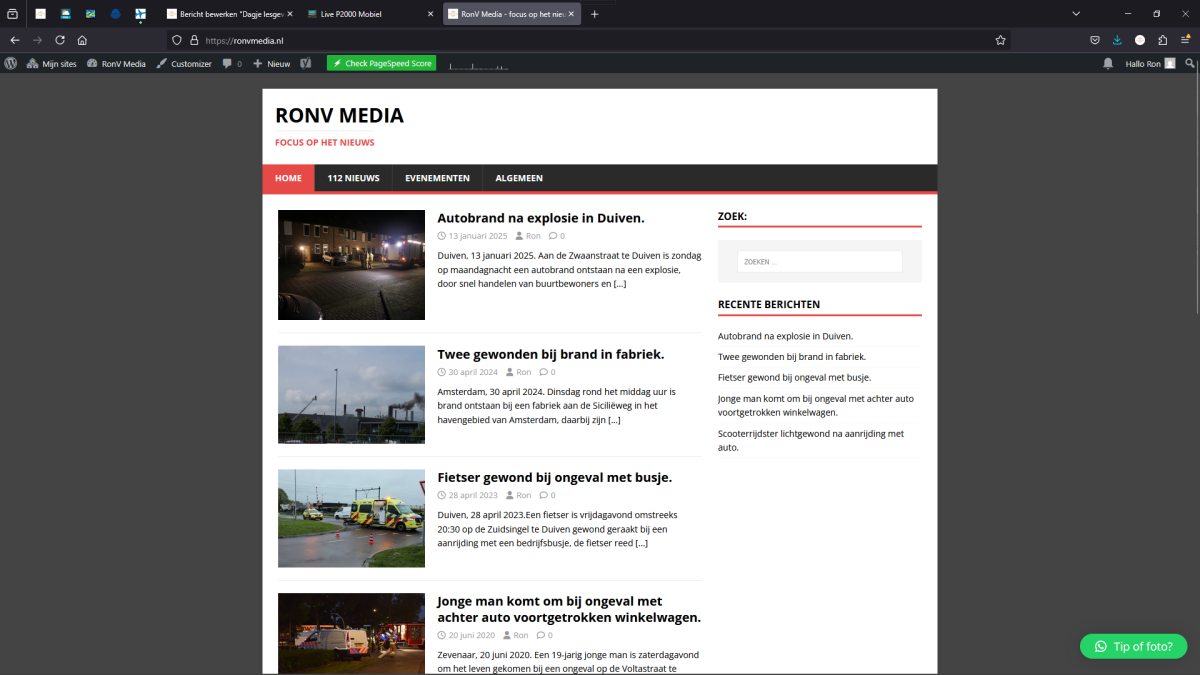Open 'Mijn sites' in the admin bar
1200x675 pixels.
pos(52,63)
